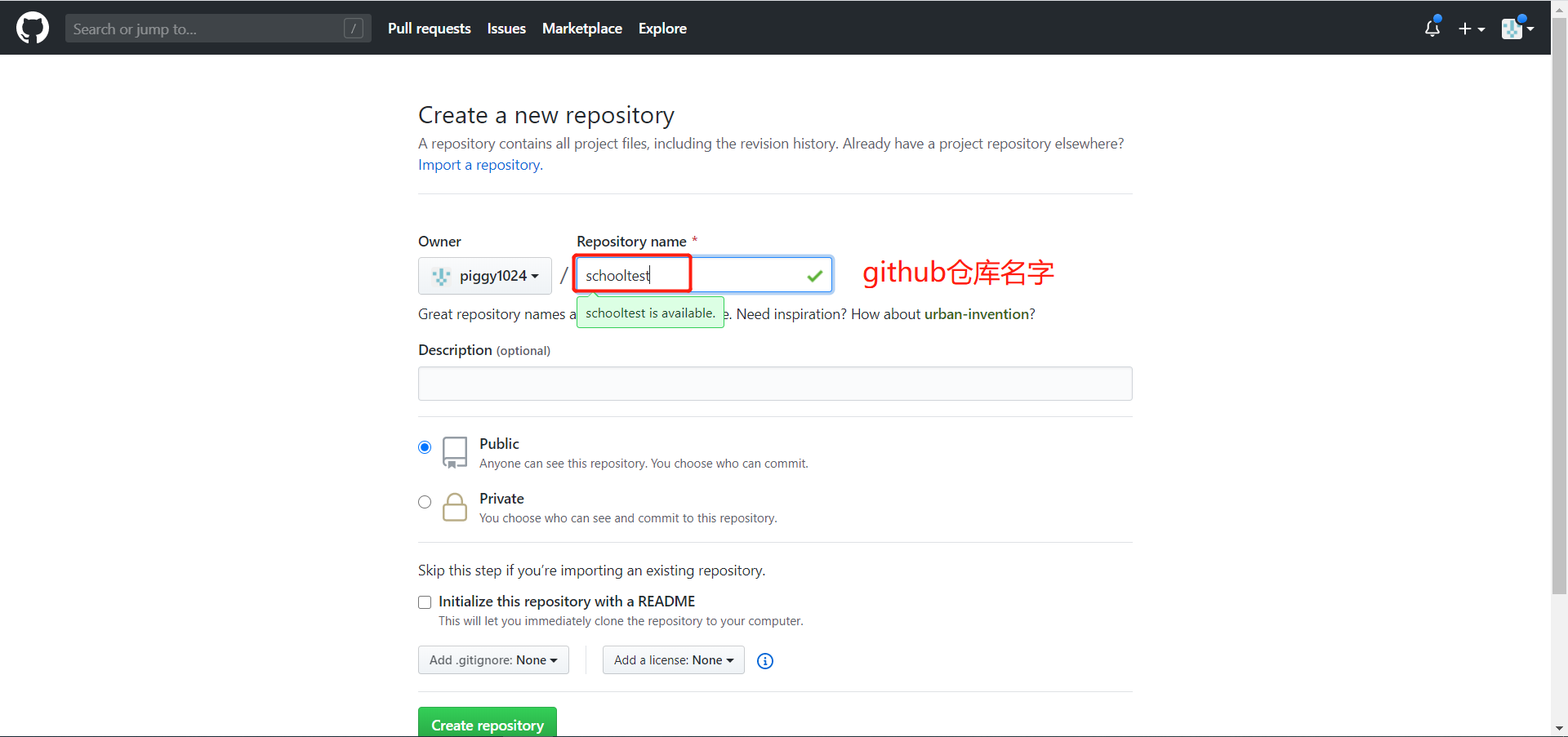Select the Public visibility option

coord(425,446)
